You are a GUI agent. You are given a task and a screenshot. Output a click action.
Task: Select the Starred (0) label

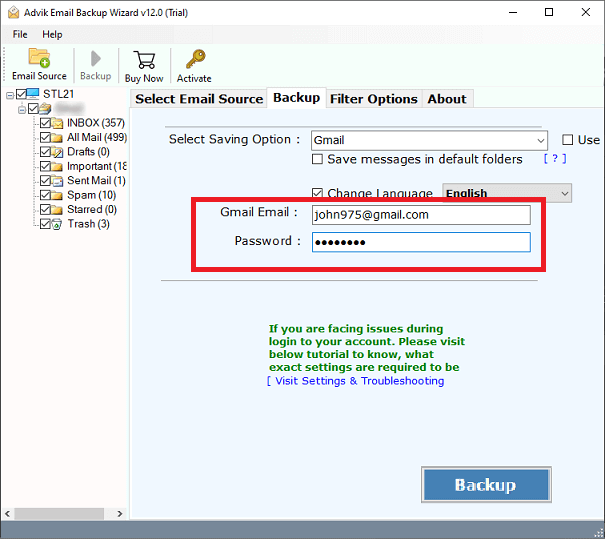(x=92, y=210)
